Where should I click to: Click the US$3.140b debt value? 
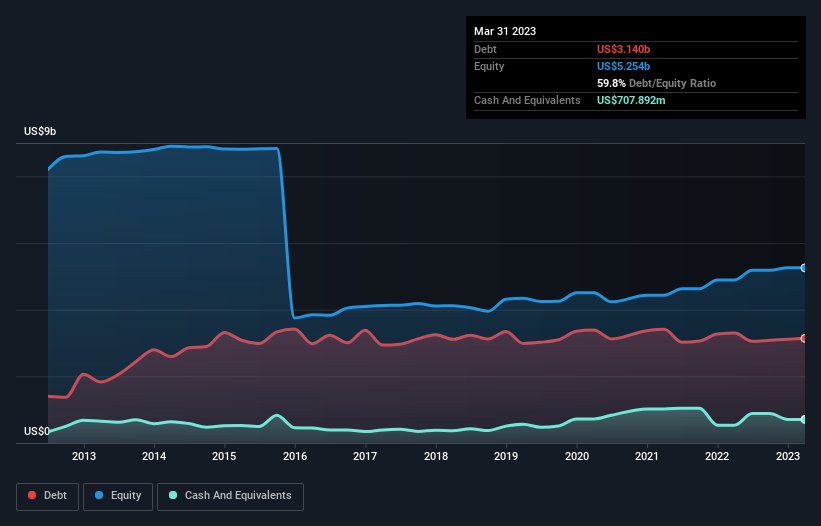[x=623, y=49]
